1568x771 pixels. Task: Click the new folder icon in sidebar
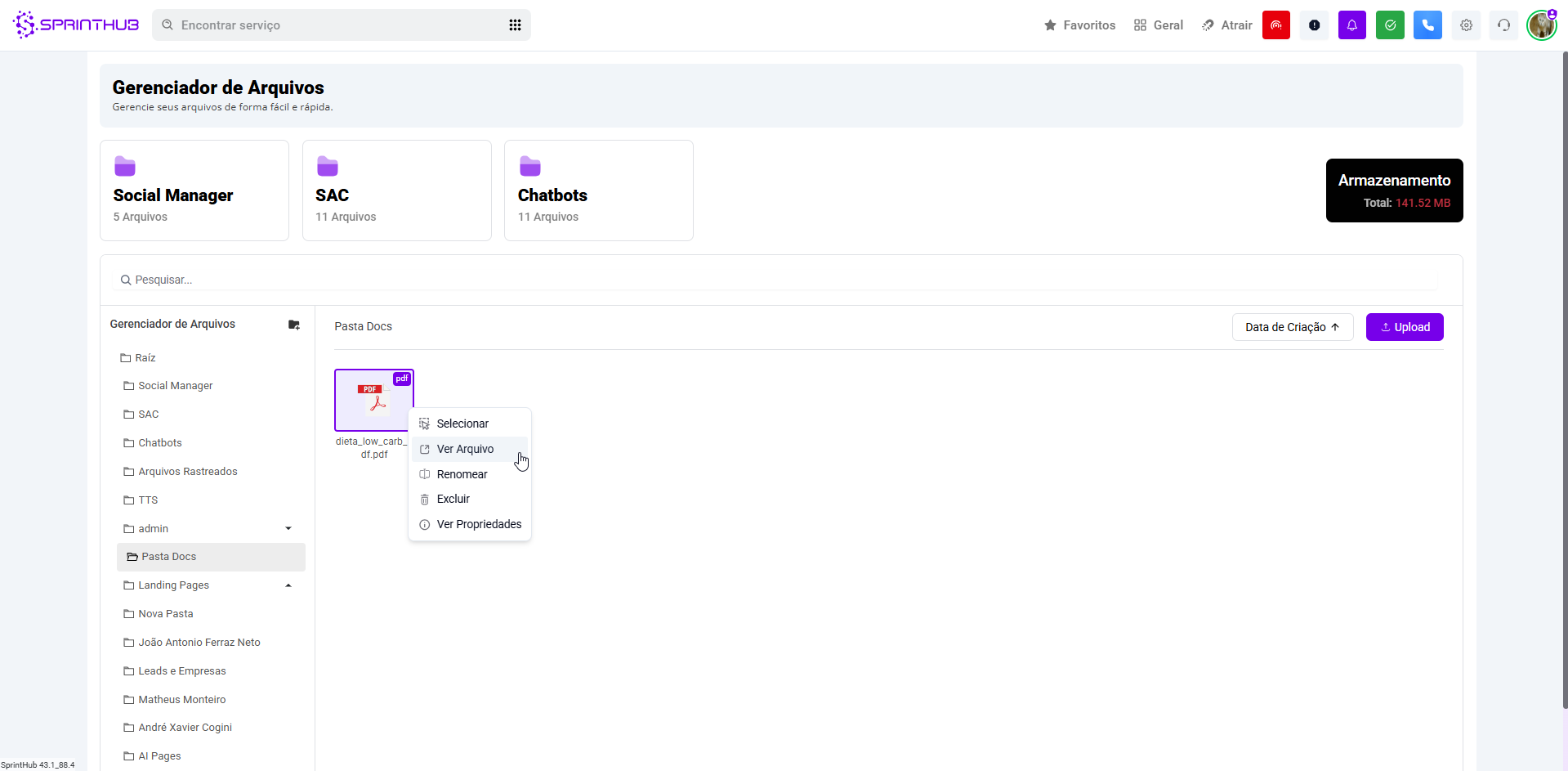294,325
